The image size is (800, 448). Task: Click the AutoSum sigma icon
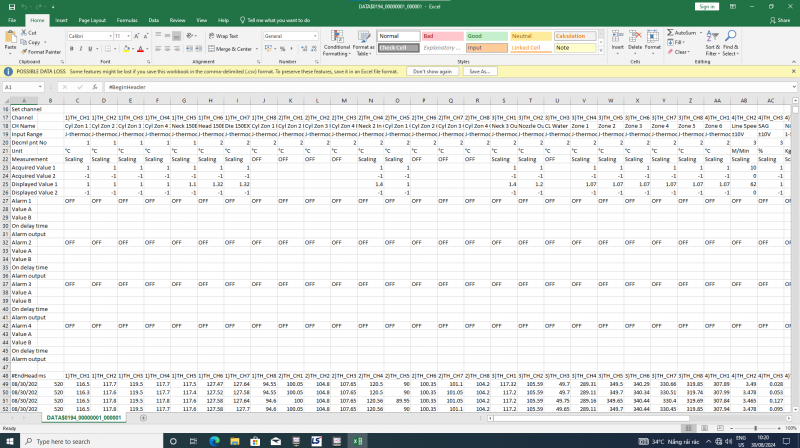(x=670, y=32)
